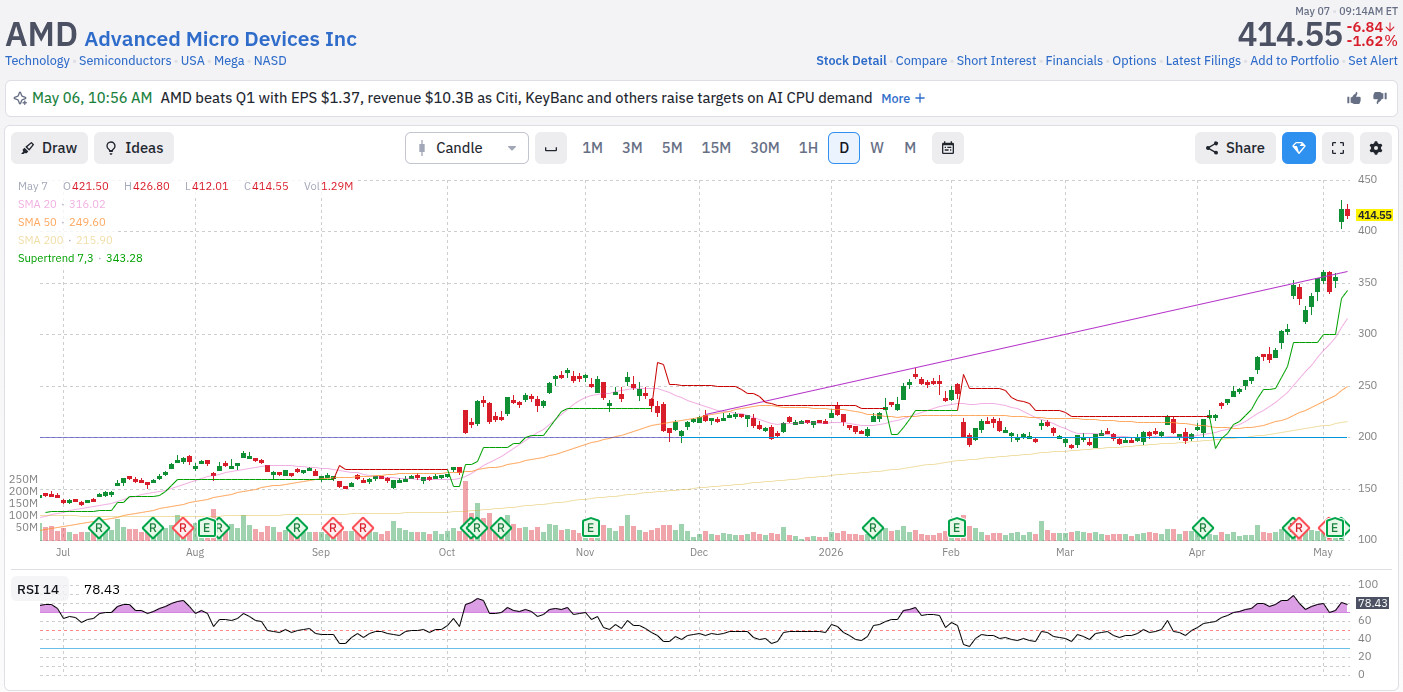1403x692 pixels.
Task: Click the sparkle icon before news date
Action: pos(20,98)
